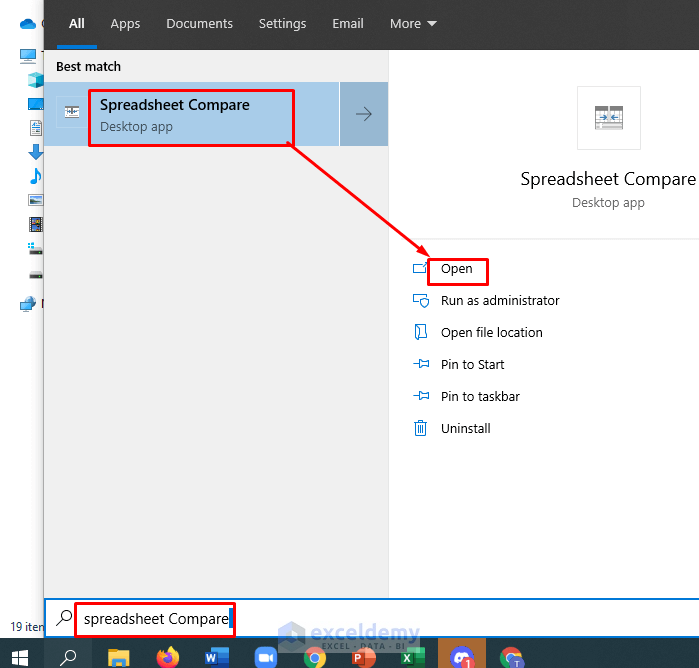Click the Open action icon
Screen dimensions: 699x668
(x=420, y=268)
